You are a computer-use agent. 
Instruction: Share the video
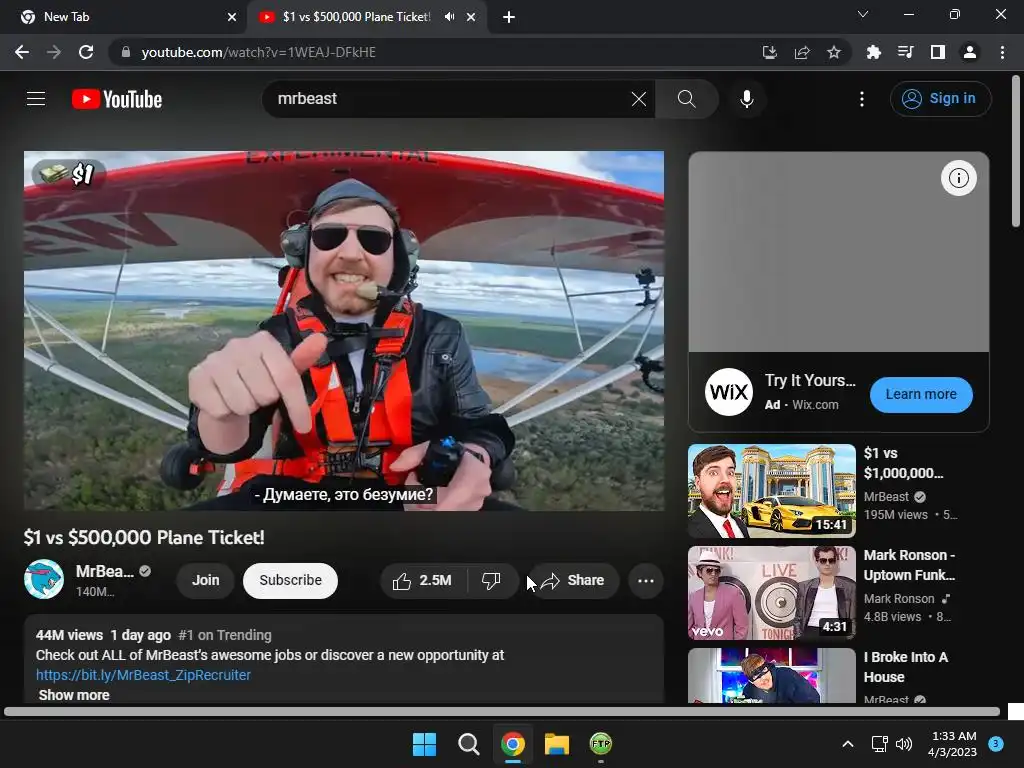pyautogui.click(x=573, y=581)
